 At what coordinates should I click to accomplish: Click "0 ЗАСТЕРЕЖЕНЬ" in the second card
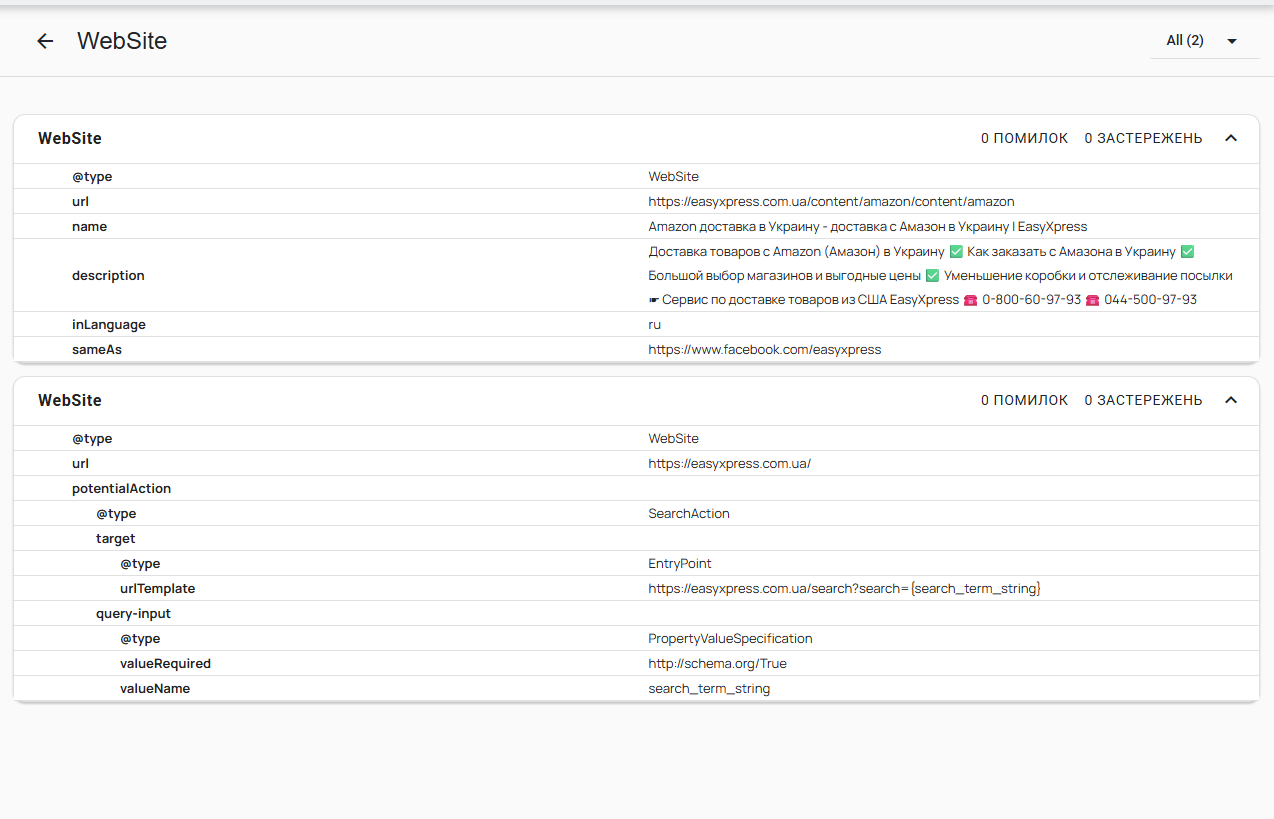1143,401
